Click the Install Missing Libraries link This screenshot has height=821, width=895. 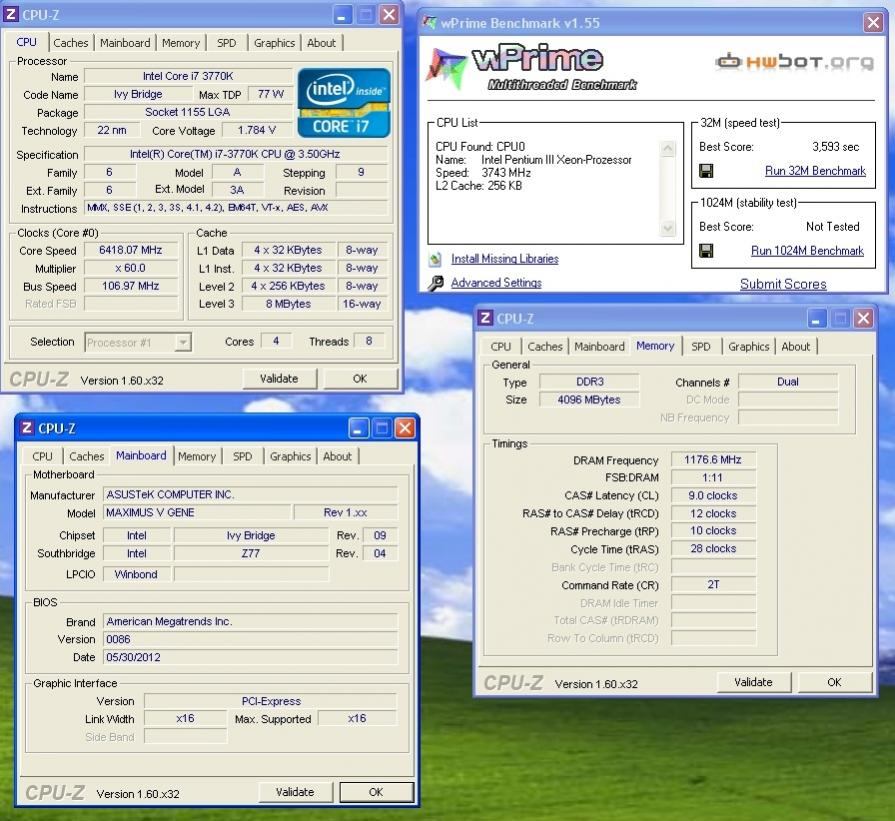click(x=505, y=259)
